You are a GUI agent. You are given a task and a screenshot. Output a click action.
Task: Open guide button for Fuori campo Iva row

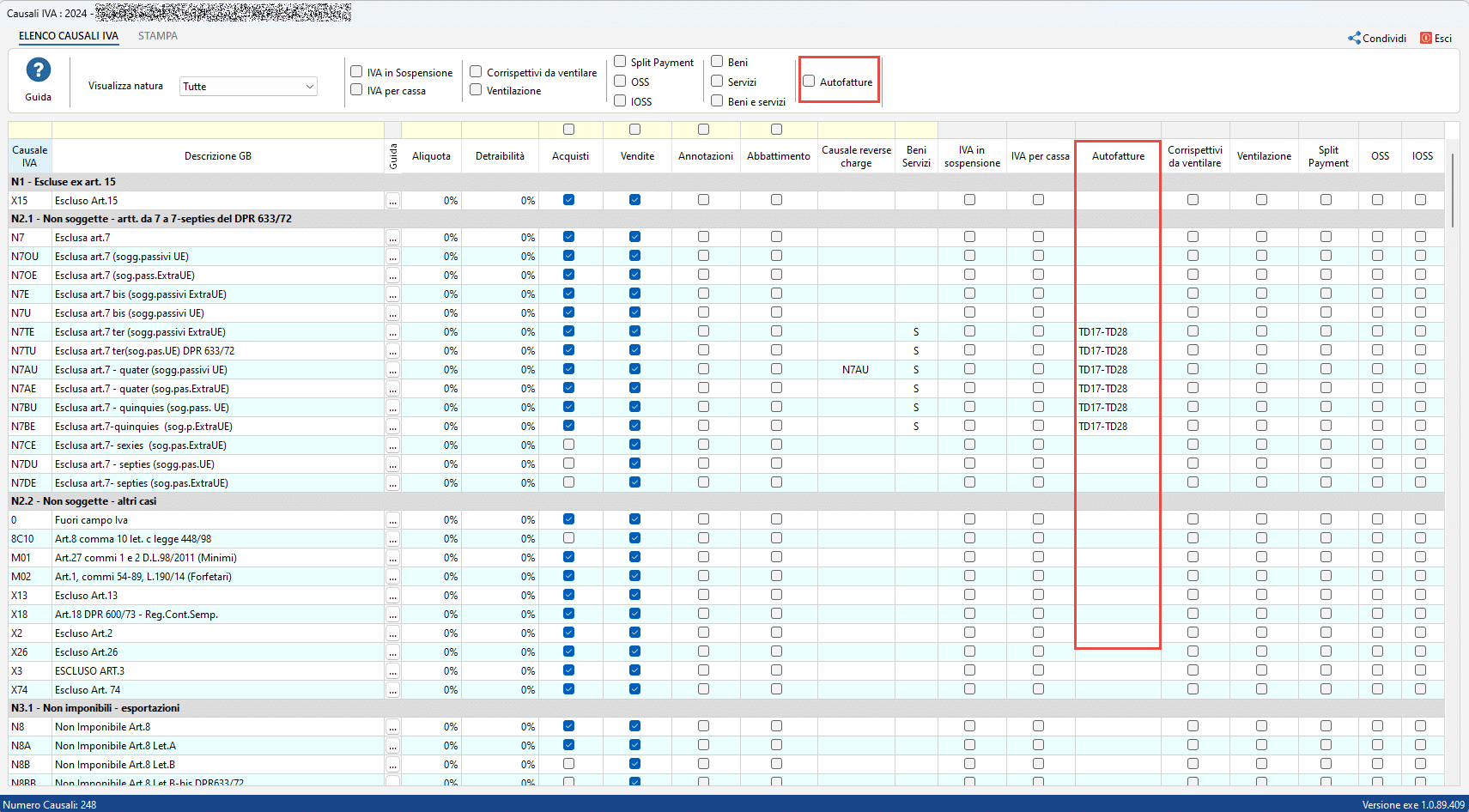(x=392, y=520)
